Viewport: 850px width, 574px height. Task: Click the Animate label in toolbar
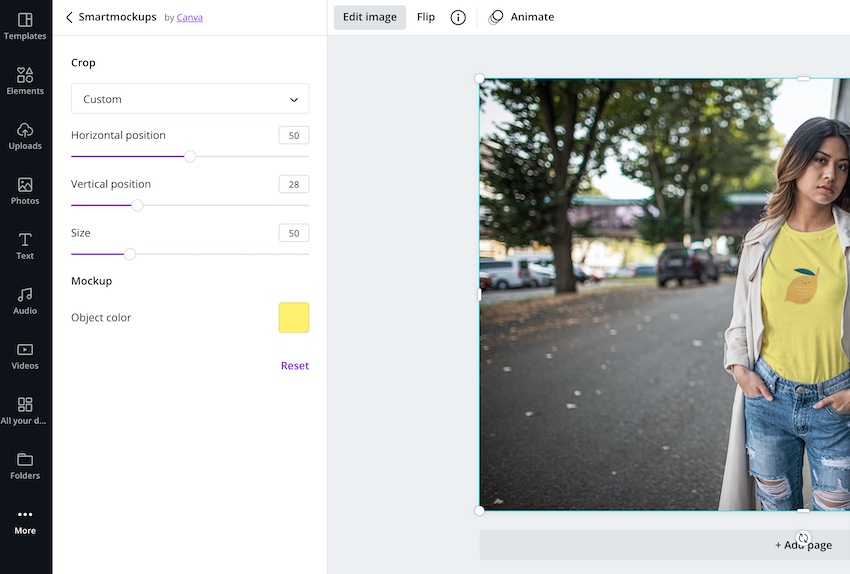pos(532,17)
